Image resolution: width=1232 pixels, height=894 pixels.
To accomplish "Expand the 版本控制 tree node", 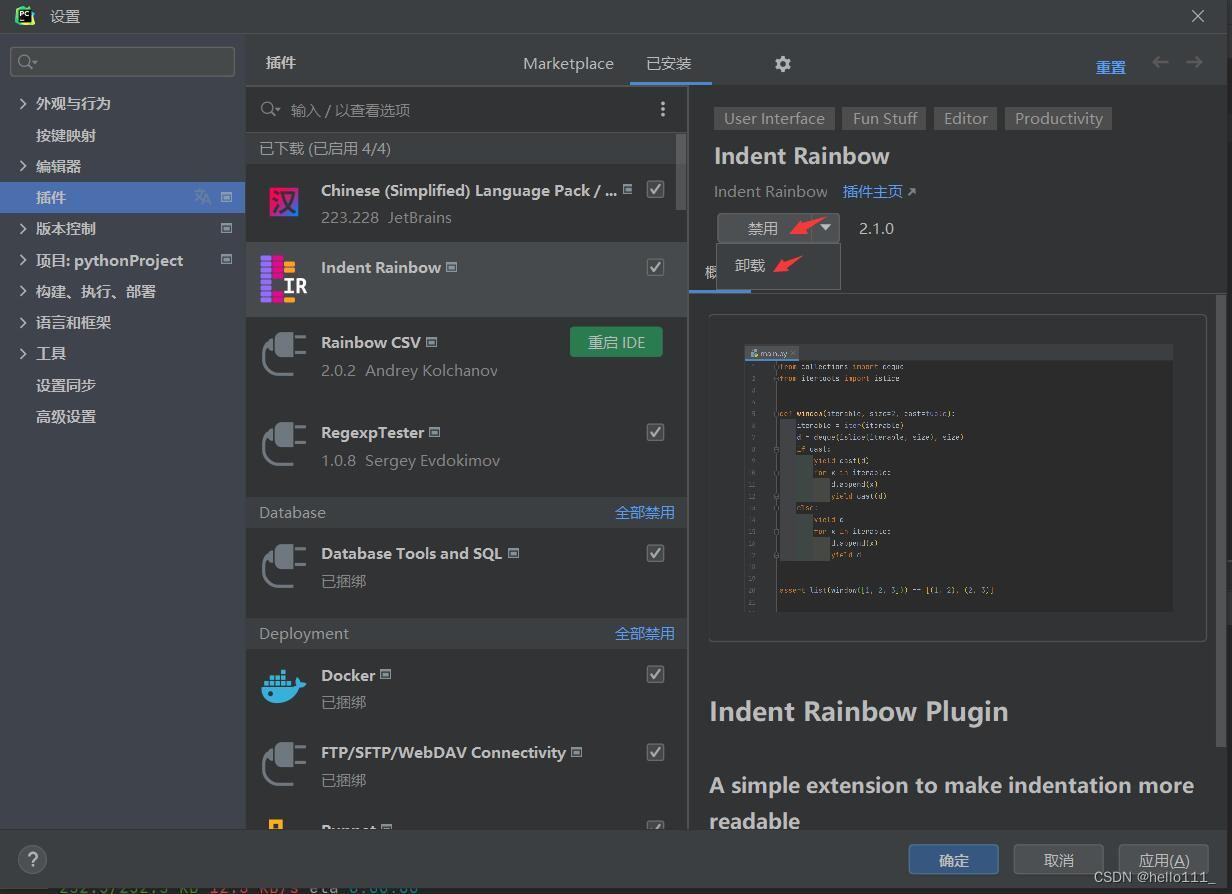I will pyautogui.click(x=23, y=228).
